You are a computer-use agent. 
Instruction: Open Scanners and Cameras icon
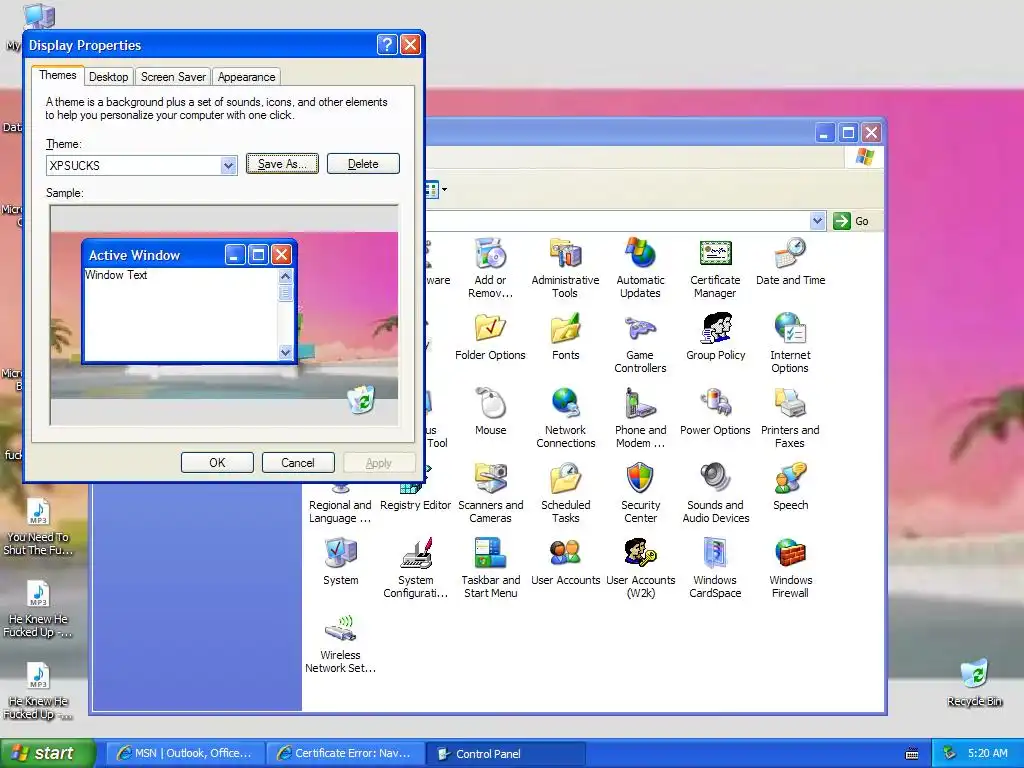click(490, 494)
